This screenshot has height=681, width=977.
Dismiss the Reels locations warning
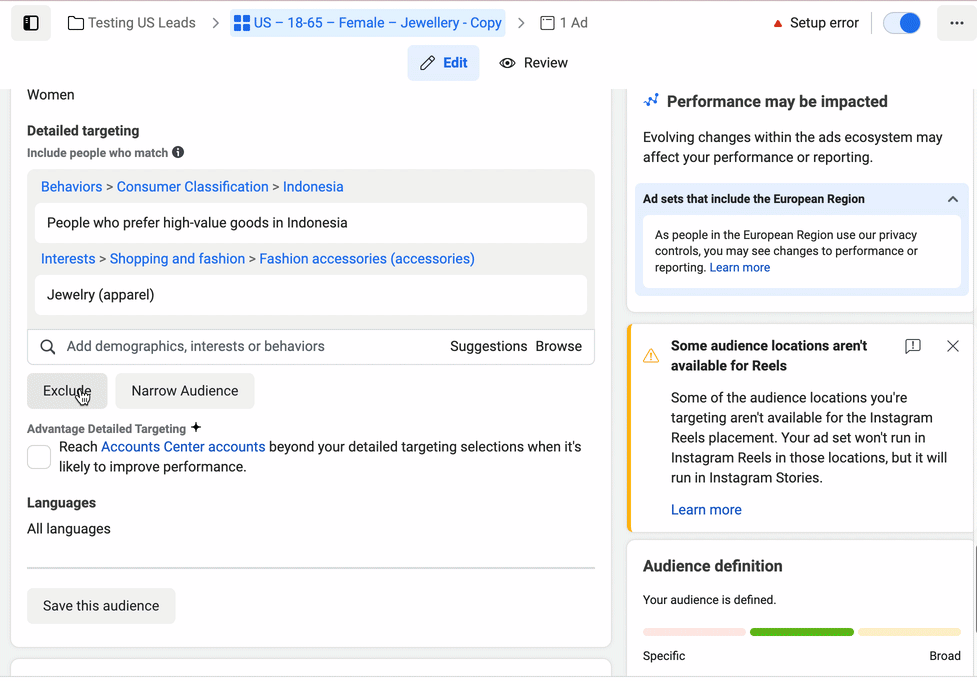(952, 346)
